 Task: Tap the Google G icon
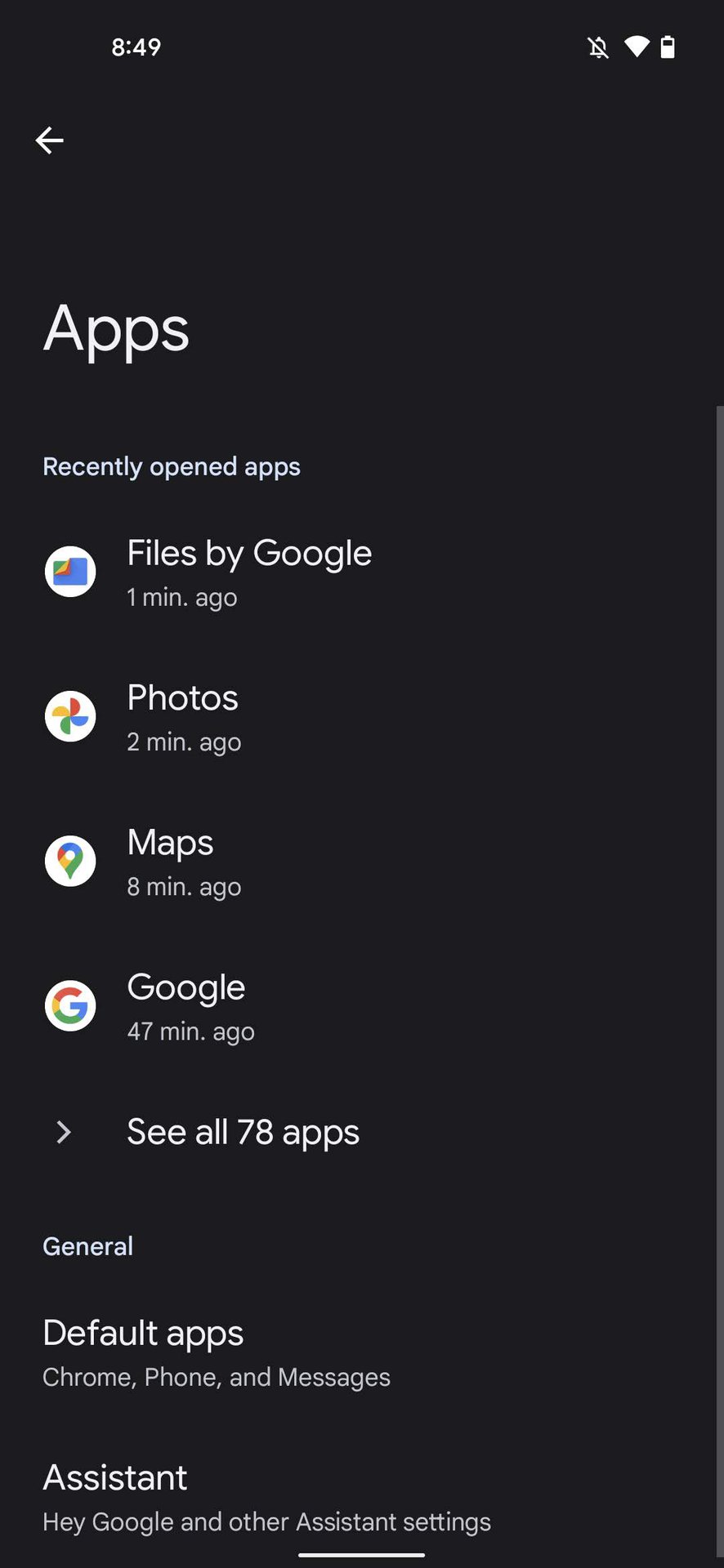[70, 1005]
